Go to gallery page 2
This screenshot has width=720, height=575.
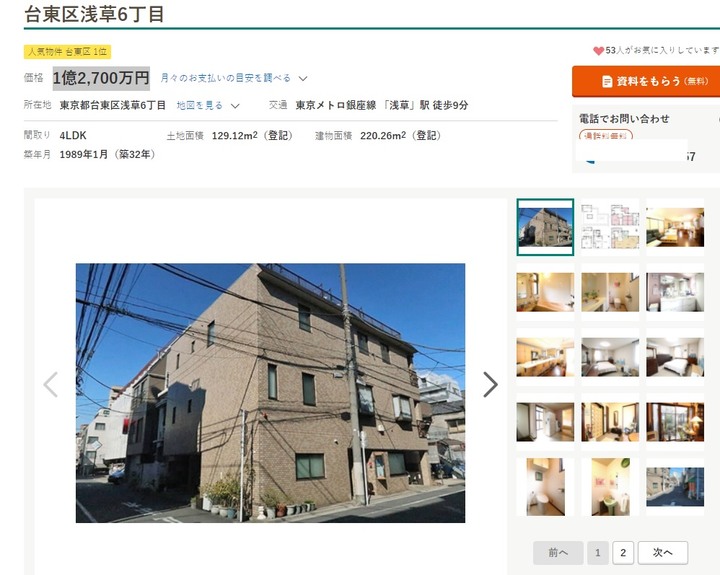click(623, 552)
